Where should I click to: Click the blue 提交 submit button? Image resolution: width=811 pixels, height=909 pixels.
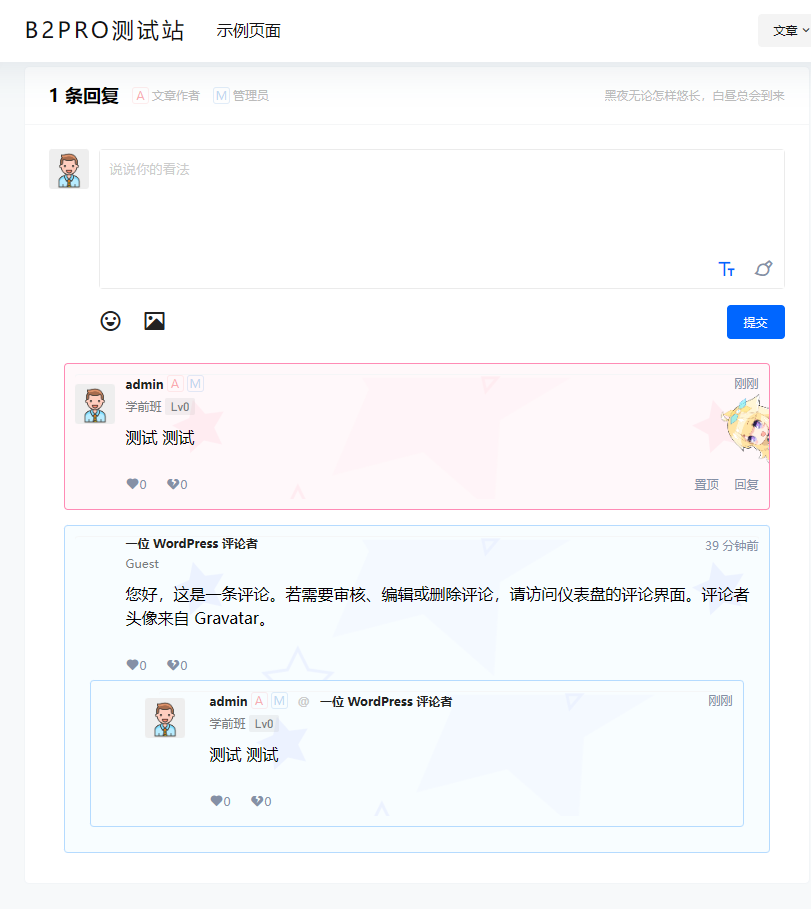coord(755,321)
